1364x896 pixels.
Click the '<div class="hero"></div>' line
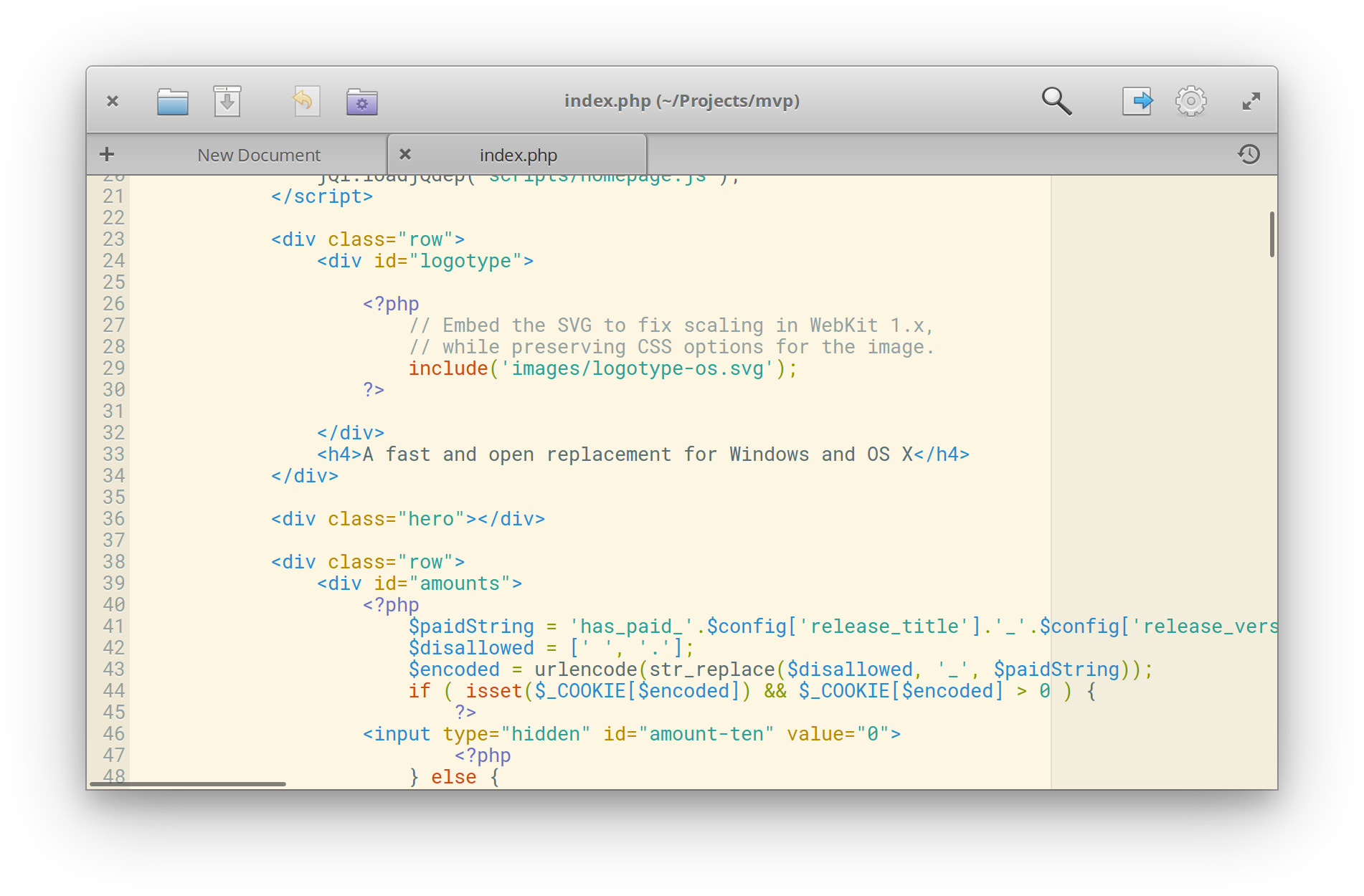(408, 519)
